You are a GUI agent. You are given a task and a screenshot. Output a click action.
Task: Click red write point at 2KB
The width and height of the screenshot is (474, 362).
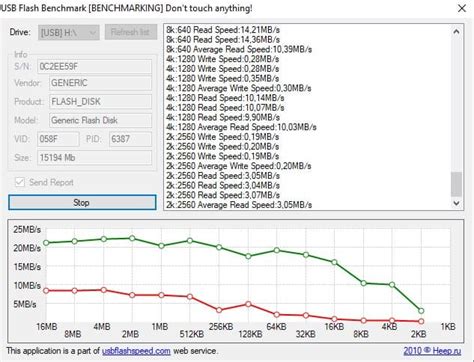(421, 321)
